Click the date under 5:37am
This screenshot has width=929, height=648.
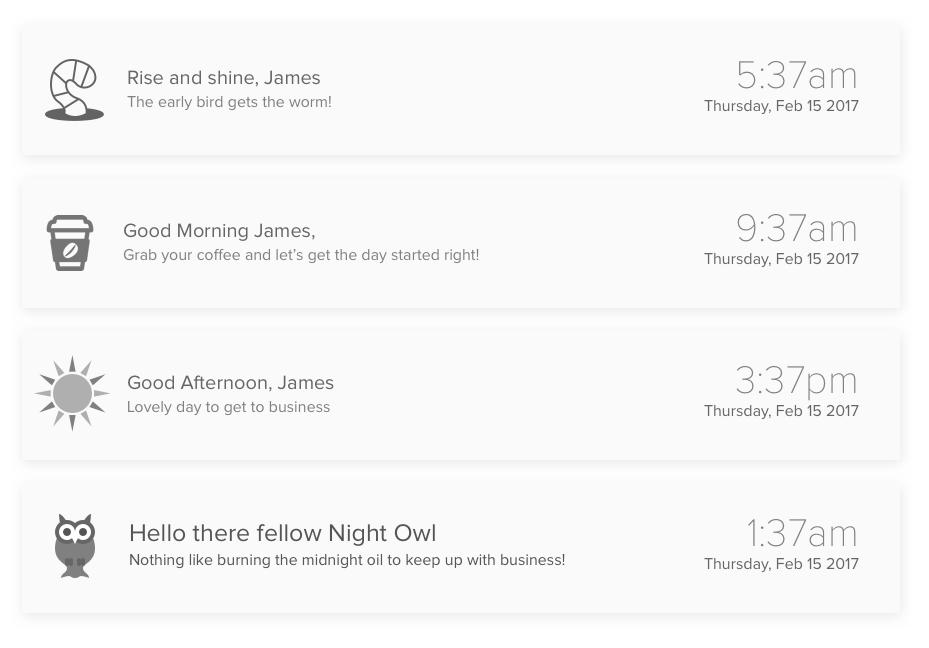tap(781, 106)
